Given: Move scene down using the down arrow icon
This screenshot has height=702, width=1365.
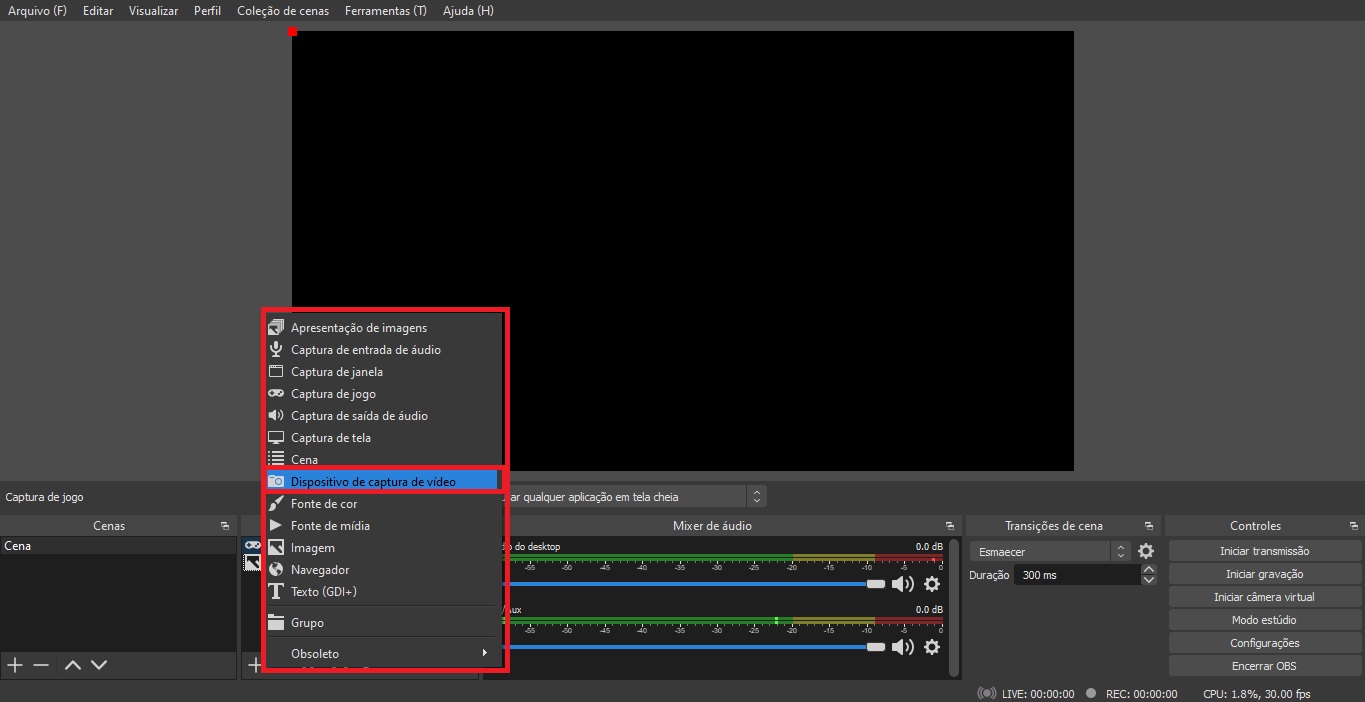Looking at the screenshot, I should click(98, 664).
